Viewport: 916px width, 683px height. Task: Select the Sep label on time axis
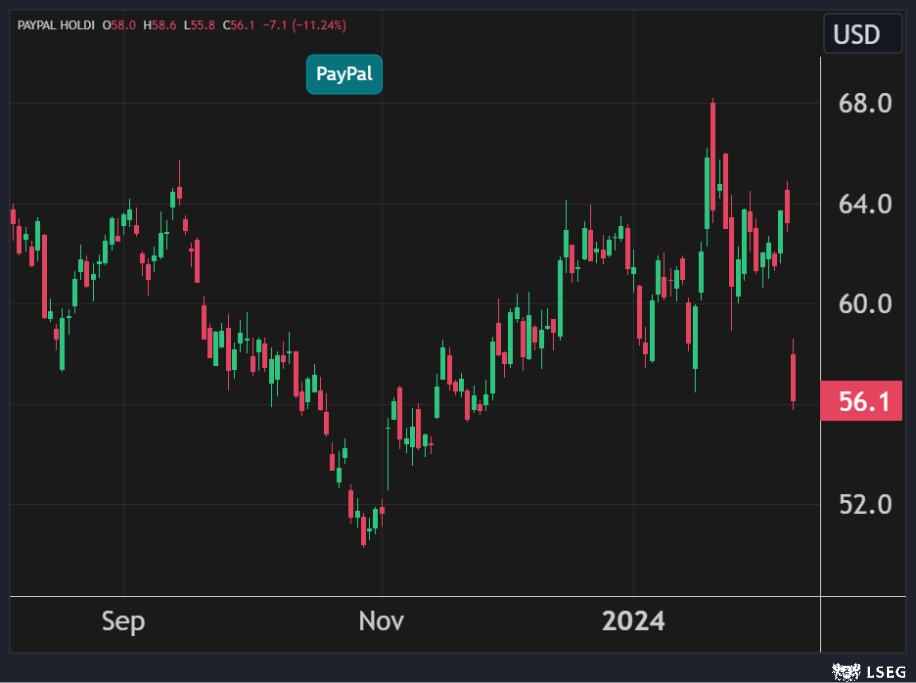point(123,621)
